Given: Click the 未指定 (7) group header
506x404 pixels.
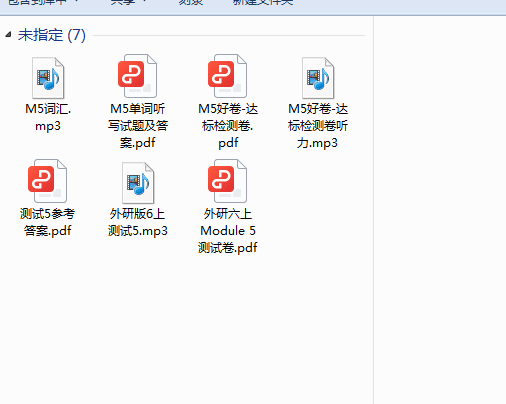Looking at the screenshot, I should click(52, 35).
